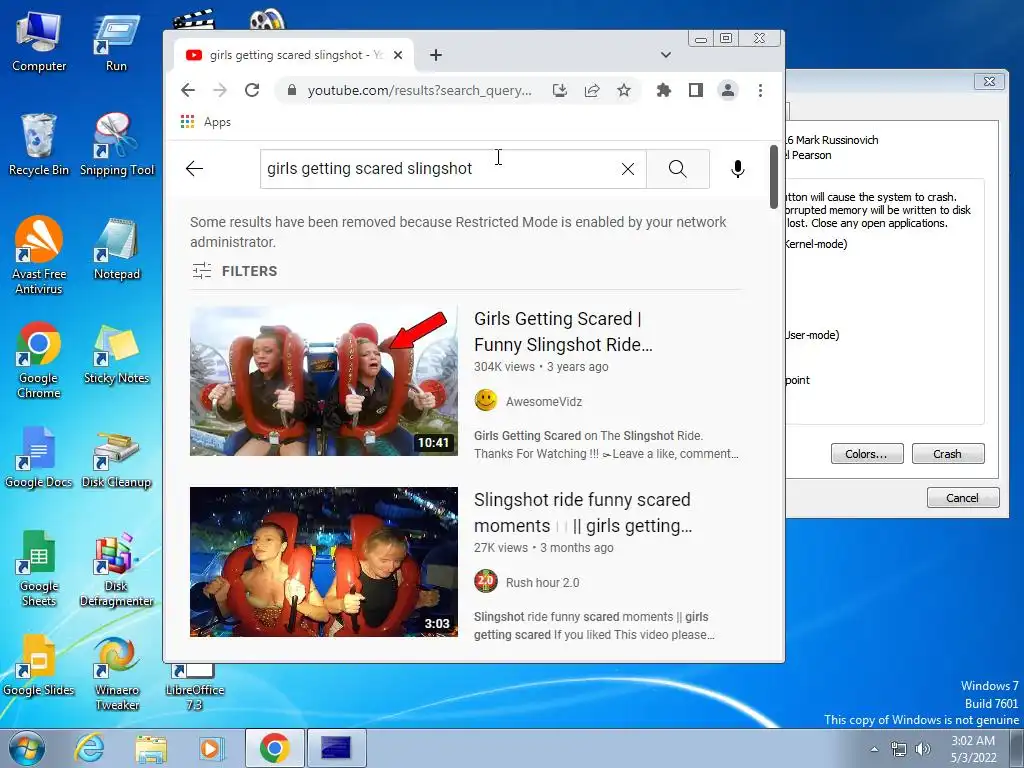This screenshot has height=768, width=1024.
Task: Open the AwesomeVidz channel name
Action: (x=543, y=402)
